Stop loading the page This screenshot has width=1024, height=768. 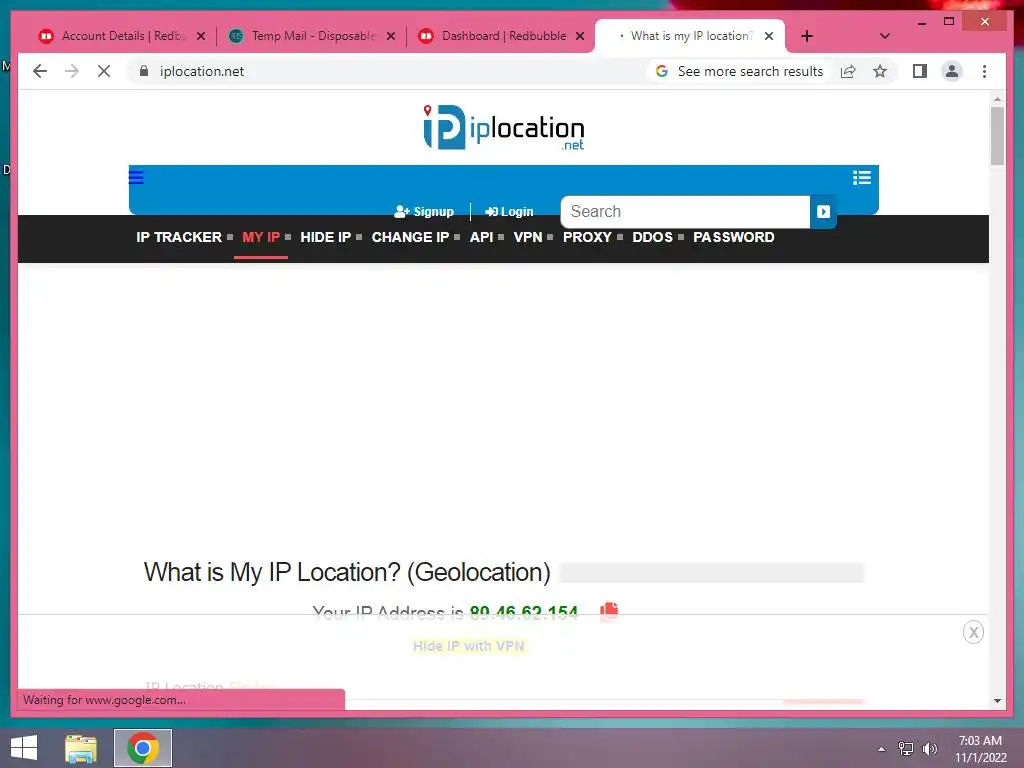(x=104, y=71)
